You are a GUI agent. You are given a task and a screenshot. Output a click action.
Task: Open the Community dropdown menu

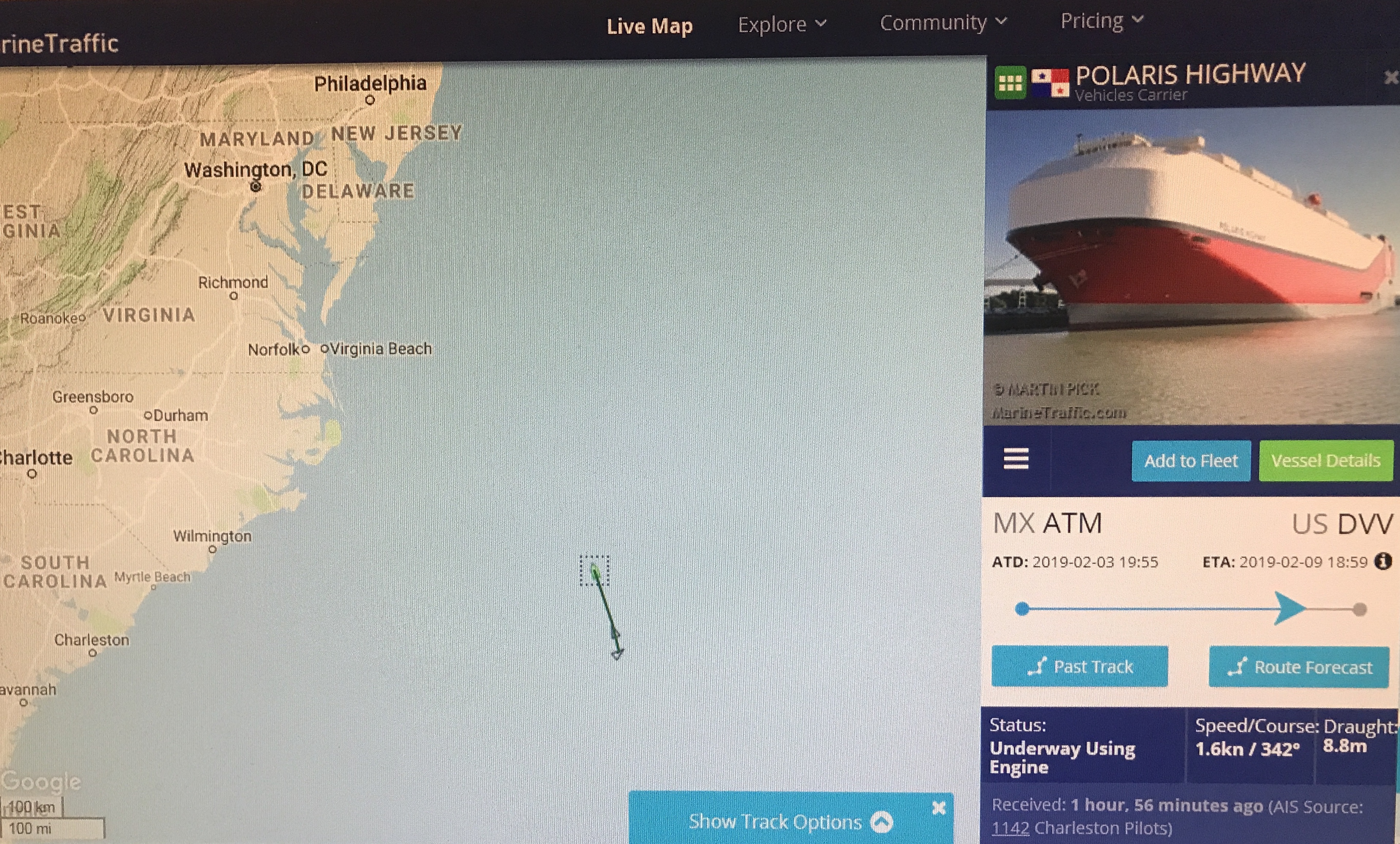click(943, 23)
